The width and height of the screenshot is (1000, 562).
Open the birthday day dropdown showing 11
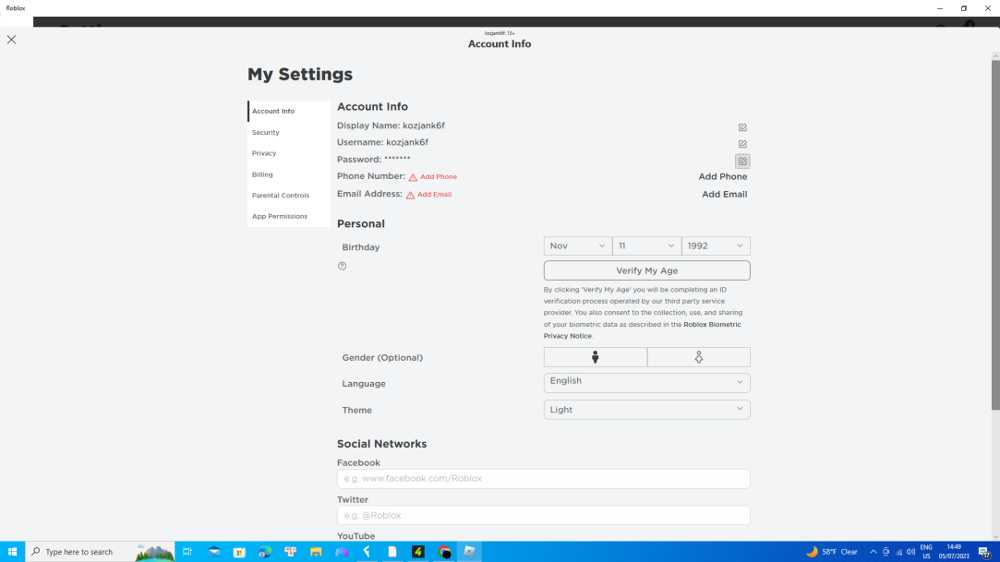point(647,246)
